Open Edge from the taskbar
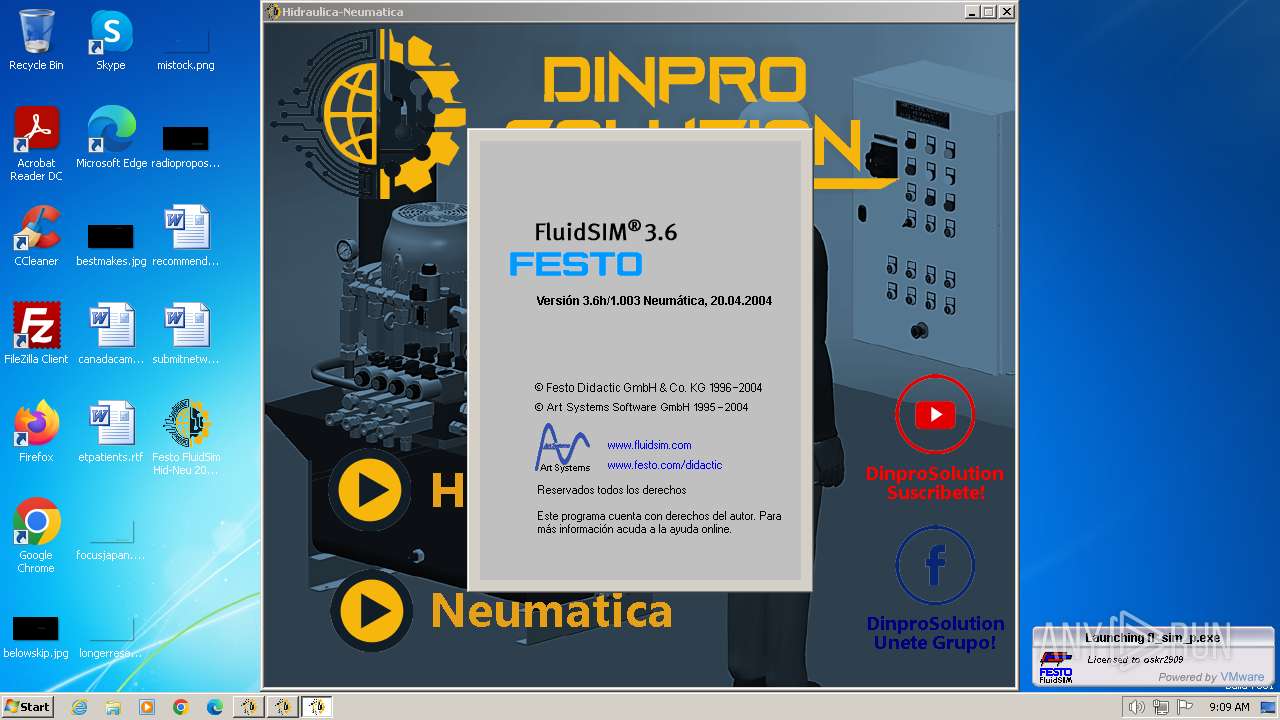Viewport: 1280px width, 720px height. (214, 707)
